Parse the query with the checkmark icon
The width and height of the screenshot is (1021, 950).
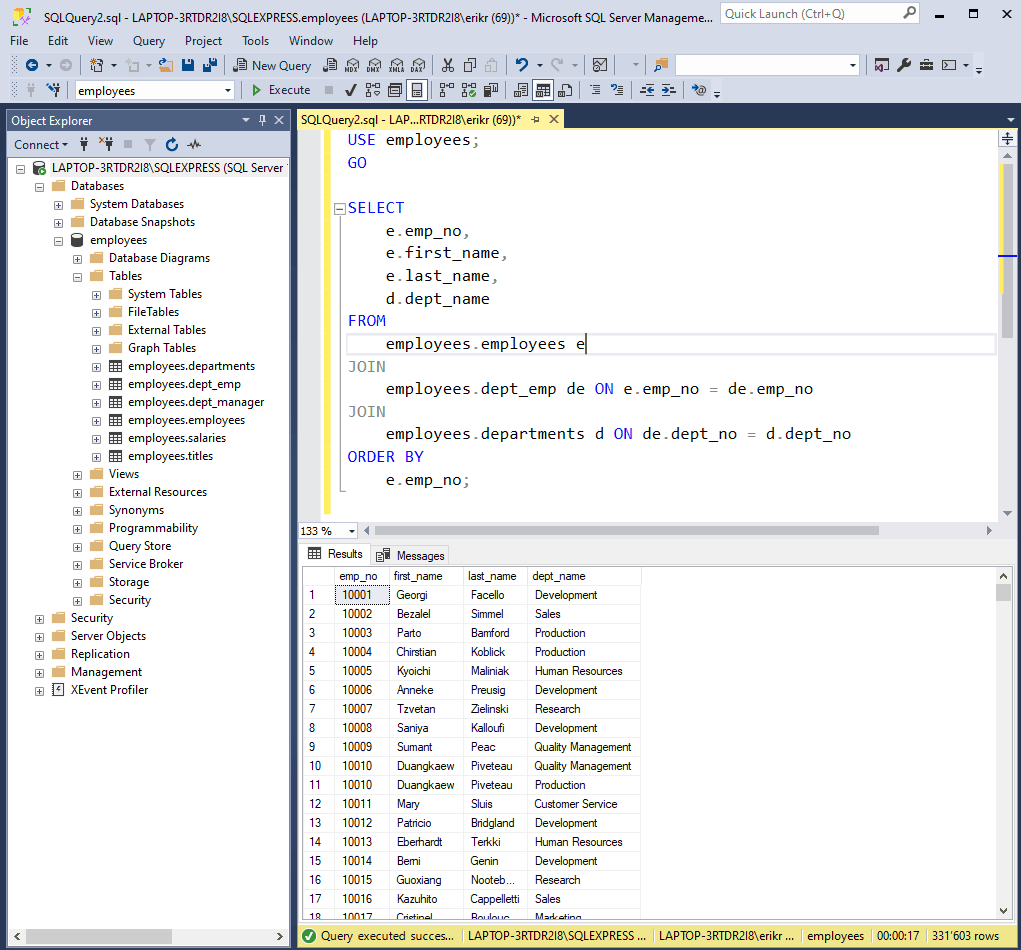(350, 90)
